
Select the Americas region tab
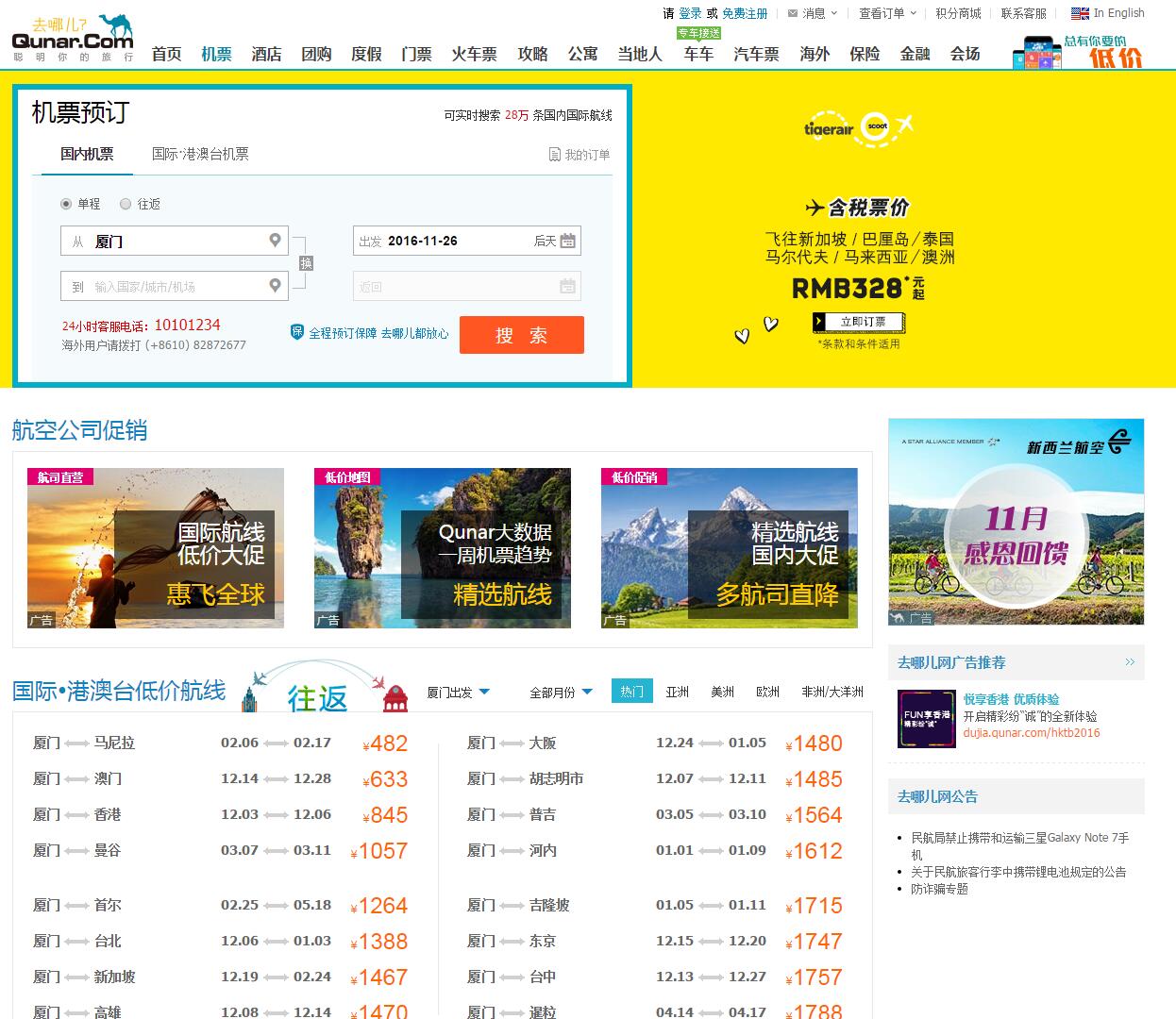coord(723,692)
